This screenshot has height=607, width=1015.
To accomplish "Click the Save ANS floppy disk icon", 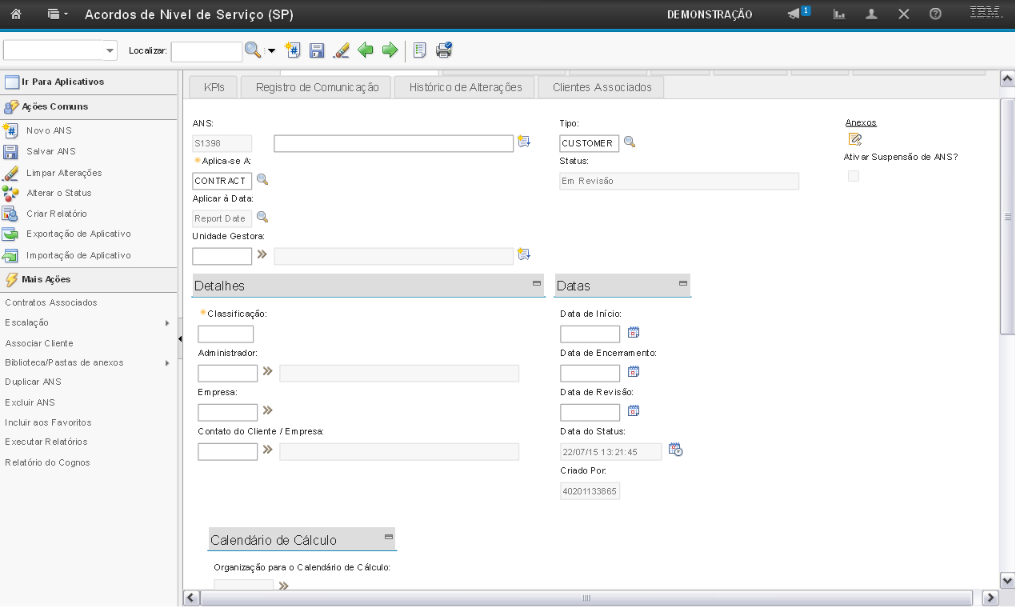I will [317, 50].
